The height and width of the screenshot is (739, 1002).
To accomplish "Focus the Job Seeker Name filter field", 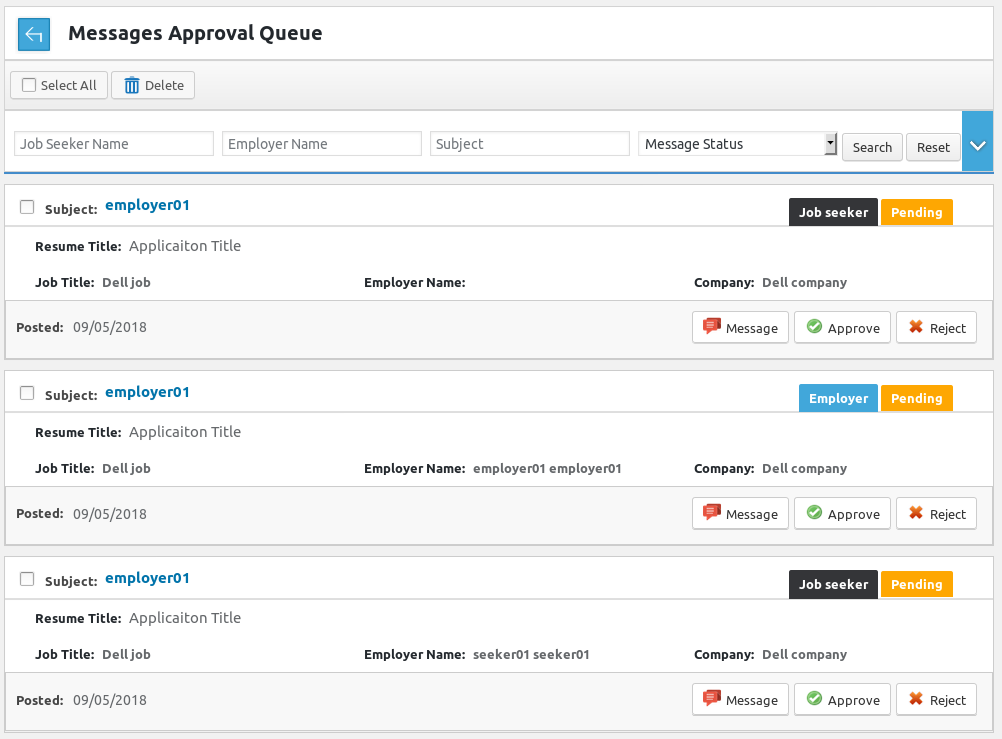I will [x=114, y=144].
